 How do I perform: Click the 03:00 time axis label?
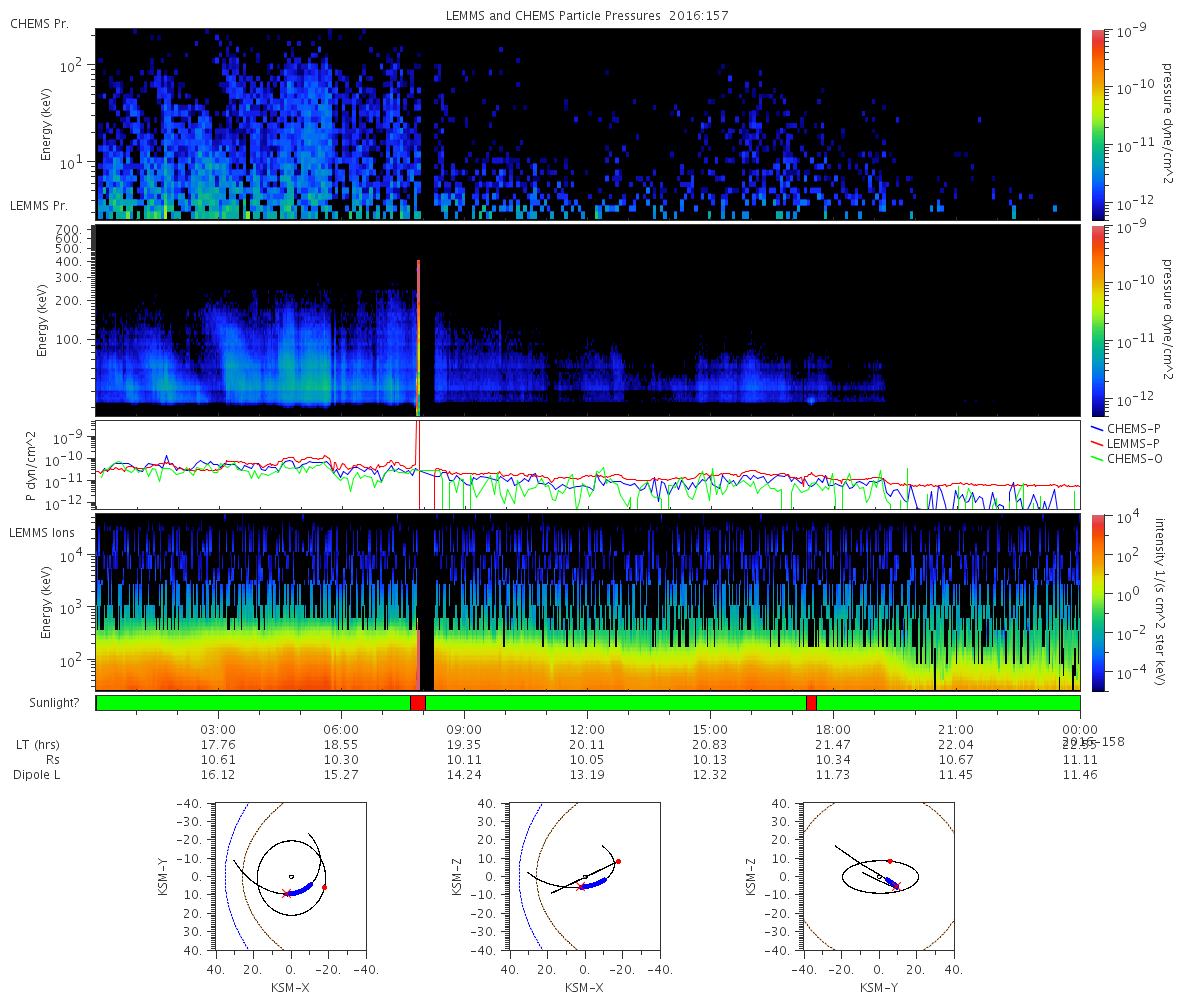coord(218,730)
